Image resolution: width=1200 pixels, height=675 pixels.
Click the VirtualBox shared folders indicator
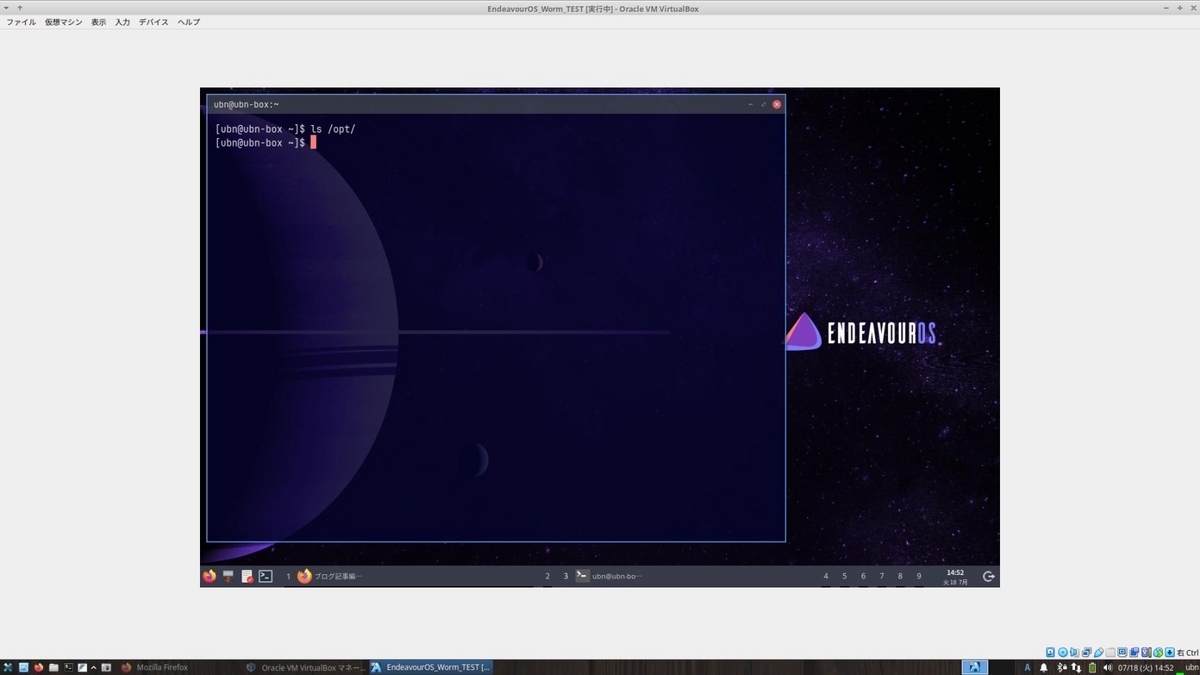(1110, 652)
